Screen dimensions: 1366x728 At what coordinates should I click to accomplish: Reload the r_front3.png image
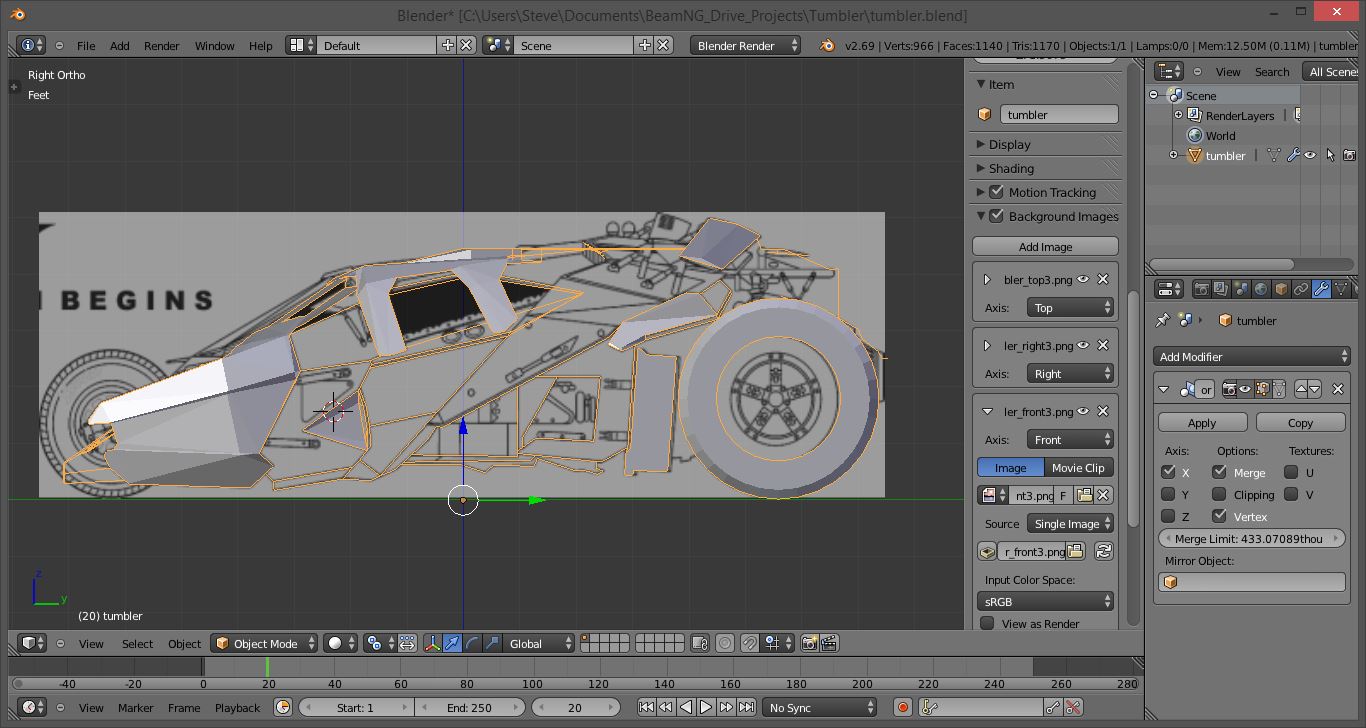click(1104, 551)
